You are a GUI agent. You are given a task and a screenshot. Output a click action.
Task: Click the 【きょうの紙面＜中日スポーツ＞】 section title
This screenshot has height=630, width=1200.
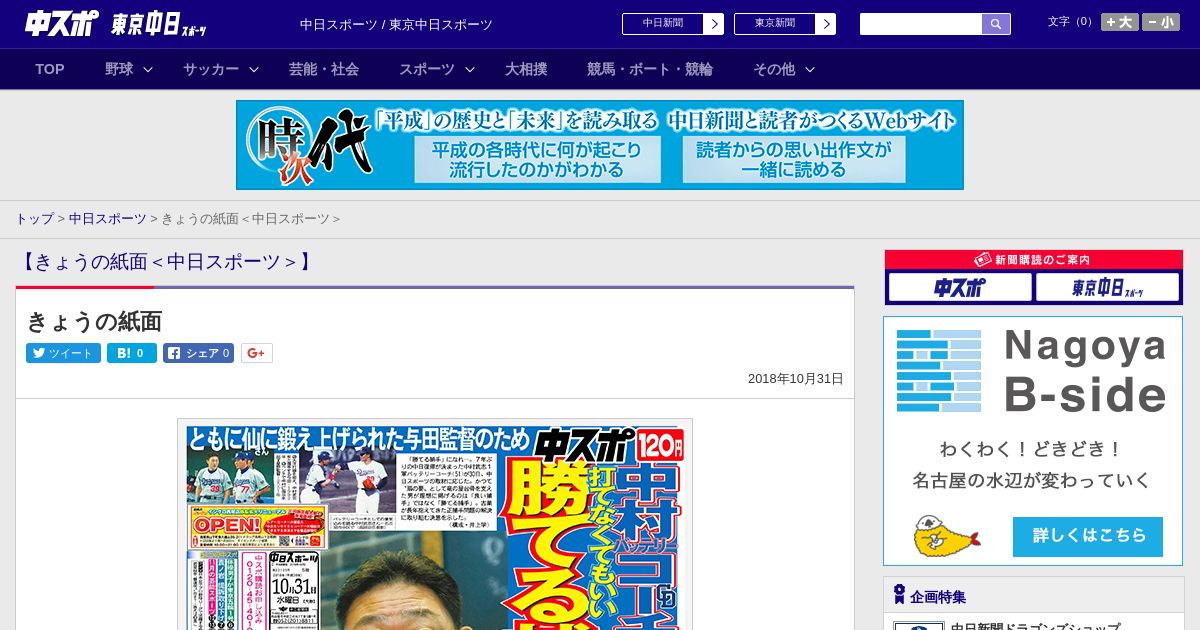coord(166,262)
